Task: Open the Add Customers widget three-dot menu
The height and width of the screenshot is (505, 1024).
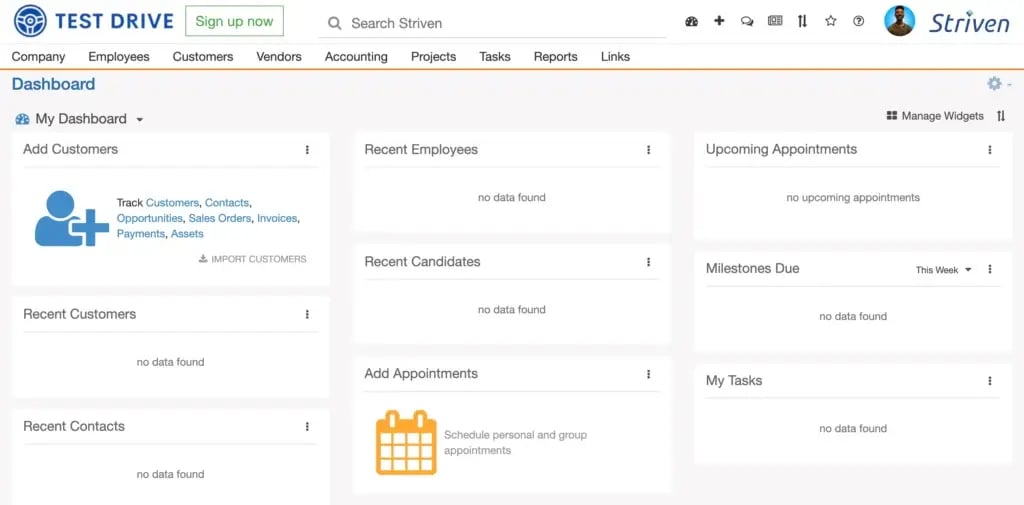Action: [x=307, y=150]
